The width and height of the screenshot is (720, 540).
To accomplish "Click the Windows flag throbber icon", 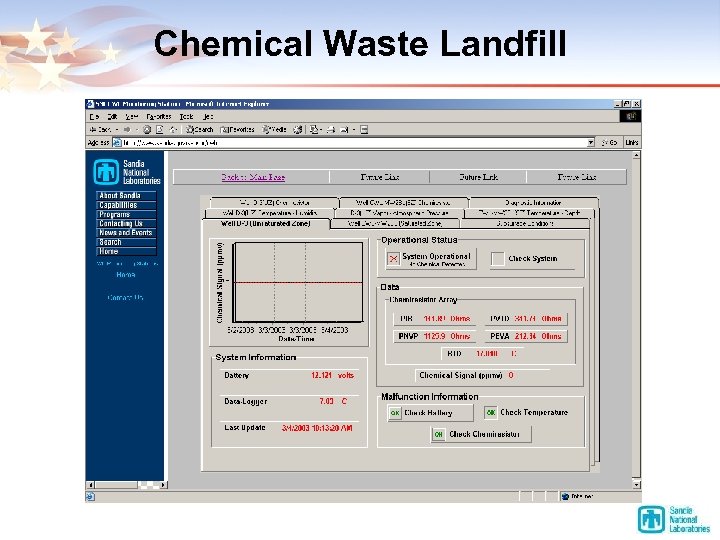I will pyautogui.click(x=630, y=116).
